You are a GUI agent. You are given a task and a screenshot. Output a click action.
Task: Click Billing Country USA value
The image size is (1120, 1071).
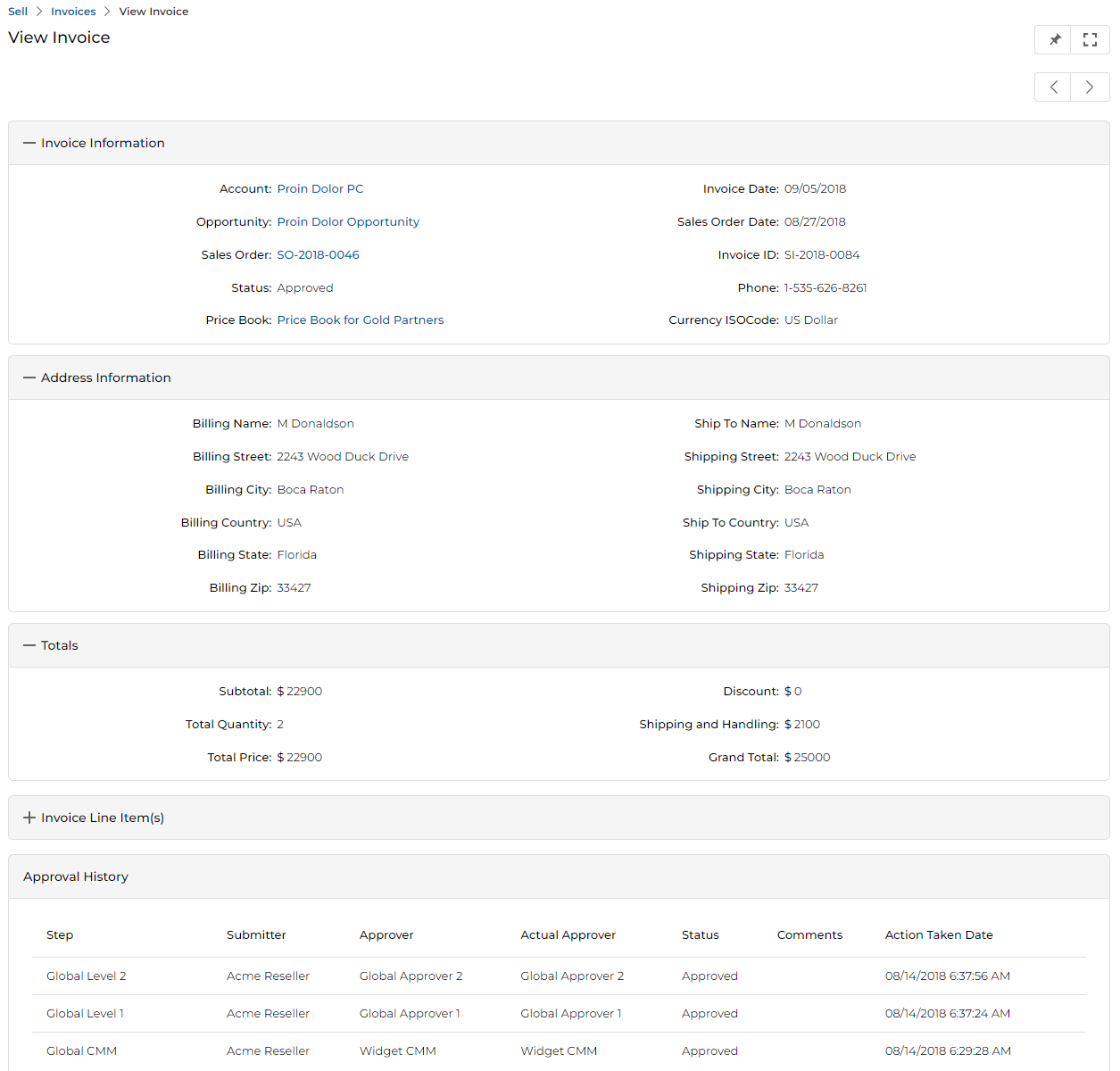pos(289,522)
